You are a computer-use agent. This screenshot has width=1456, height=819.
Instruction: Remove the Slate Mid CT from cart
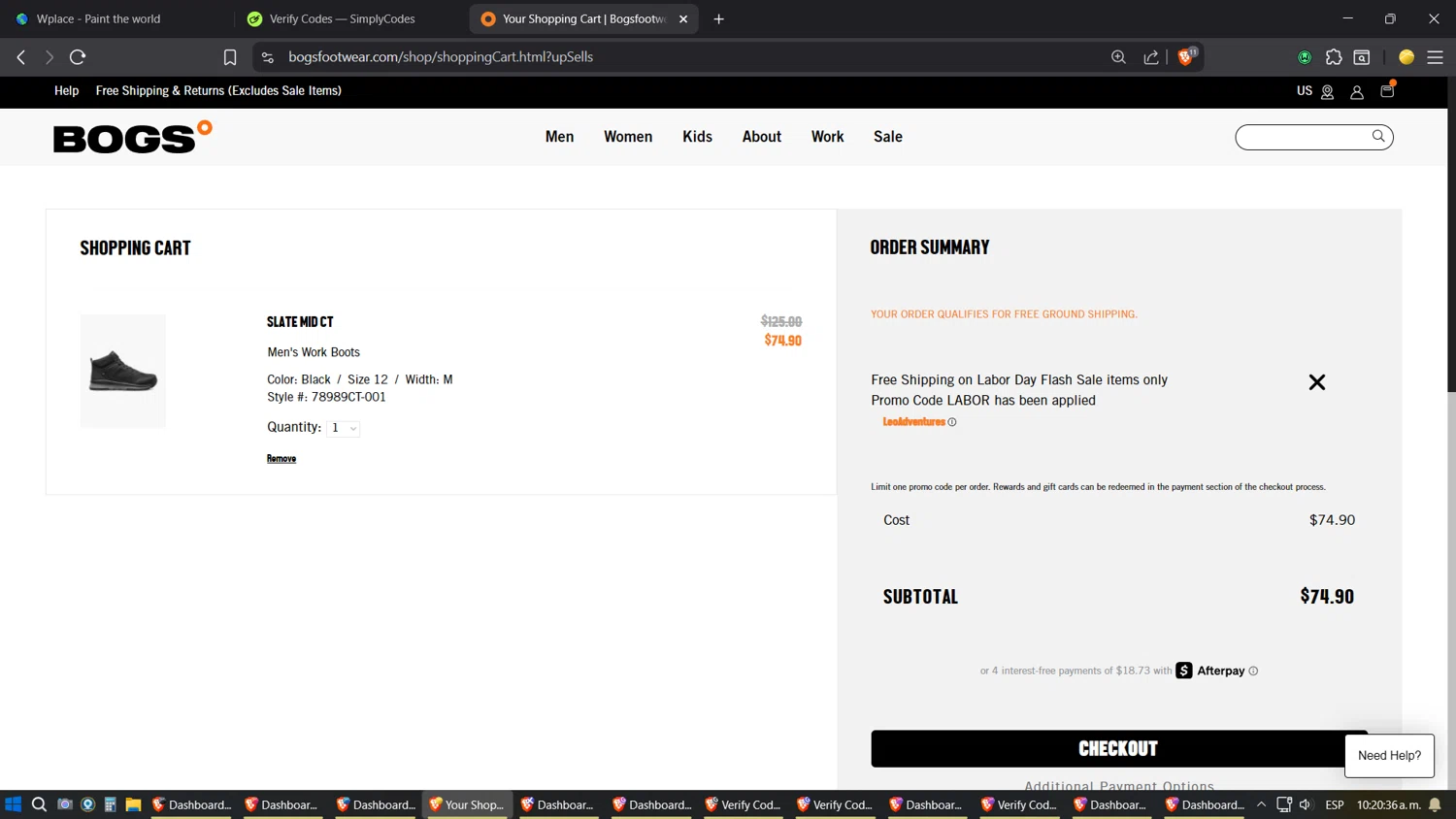pos(281,458)
